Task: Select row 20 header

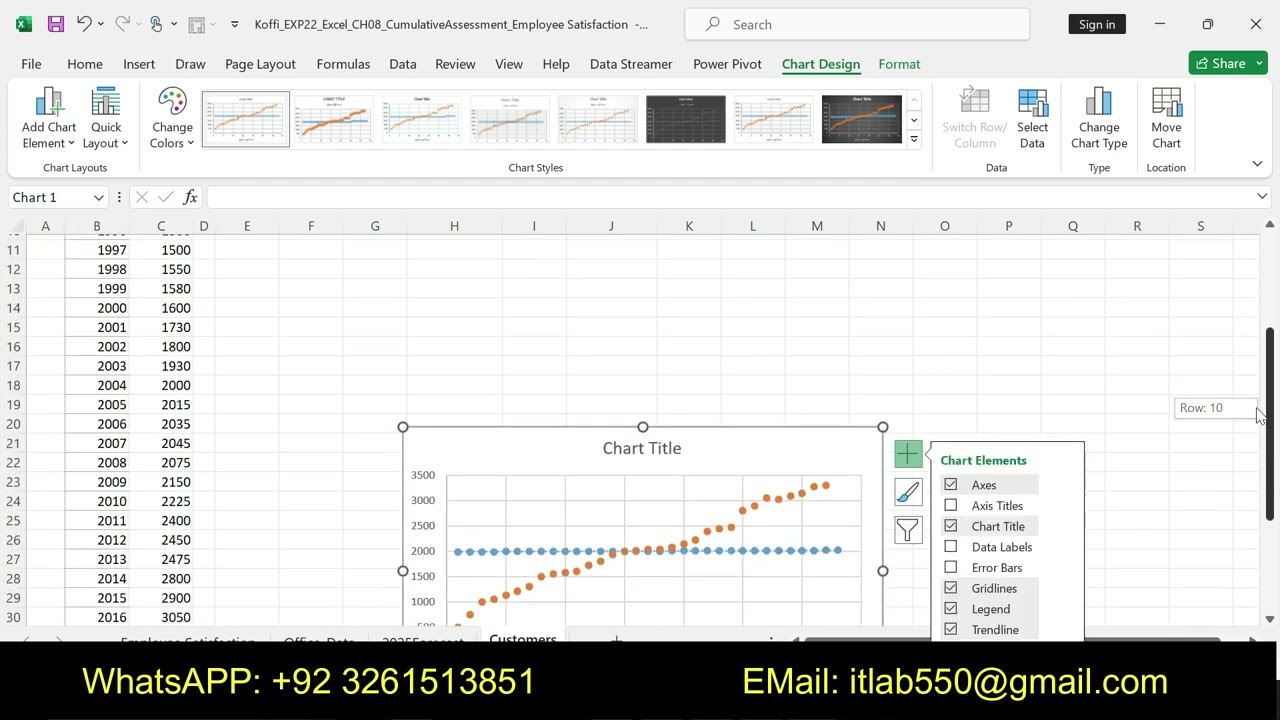Action: 14,424
